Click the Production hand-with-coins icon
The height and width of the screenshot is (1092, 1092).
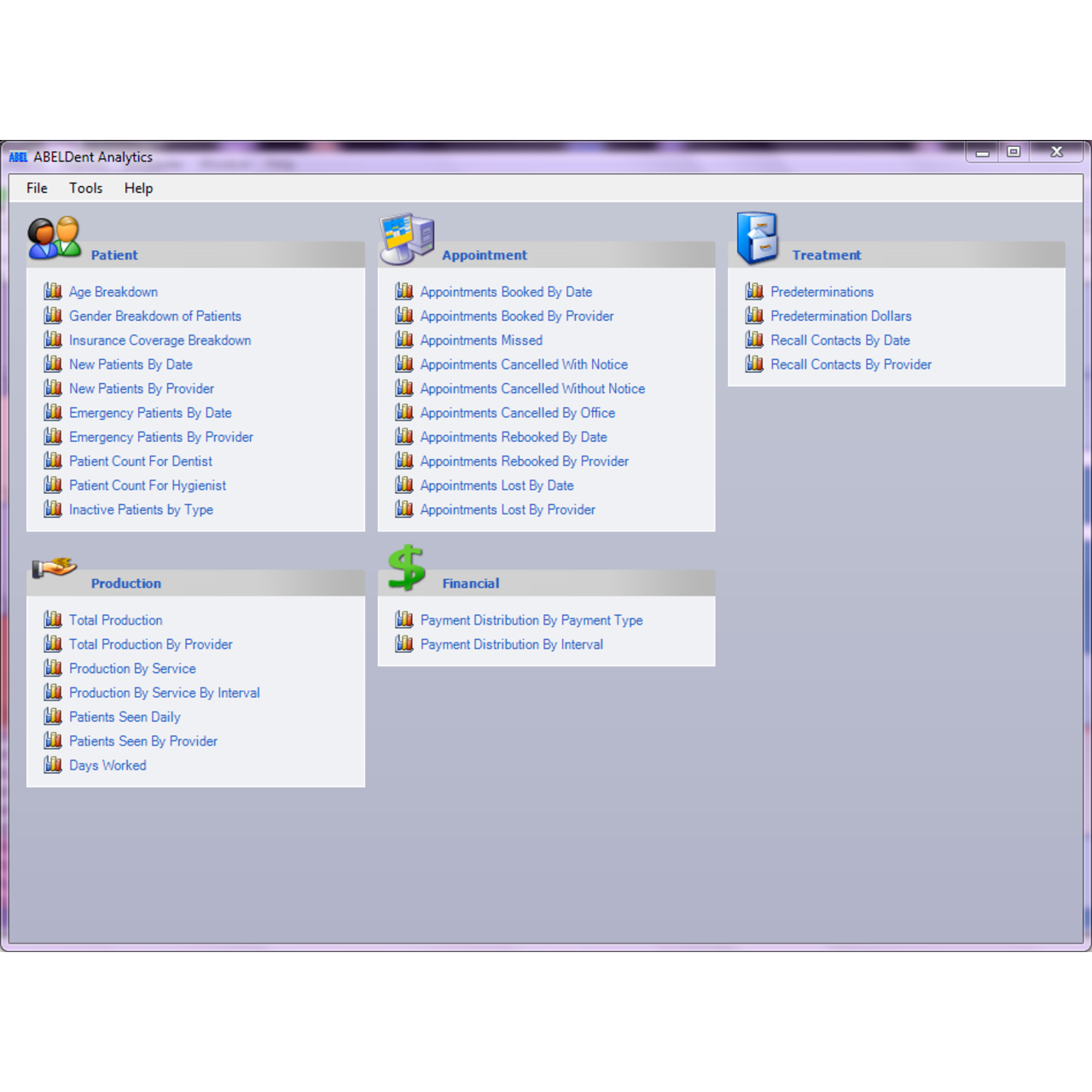pyautogui.click(x=54, y=567)
